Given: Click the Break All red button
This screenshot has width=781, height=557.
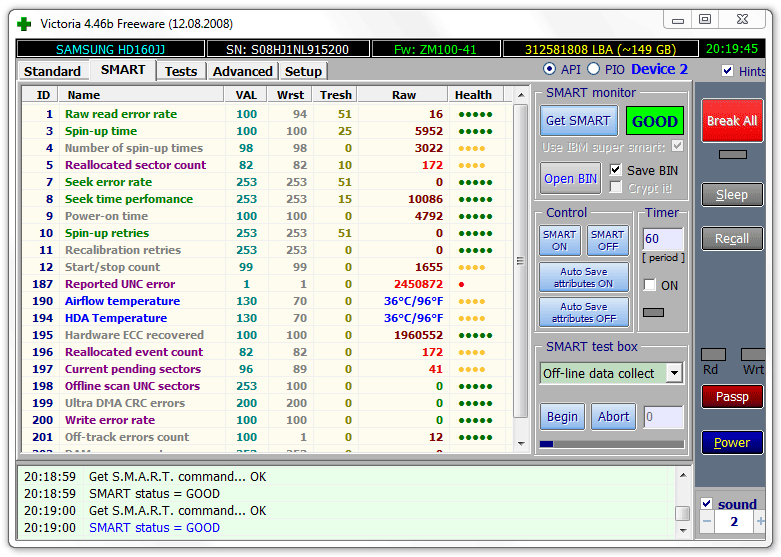Looking at the screenshot, I should [x=731, y=121].
